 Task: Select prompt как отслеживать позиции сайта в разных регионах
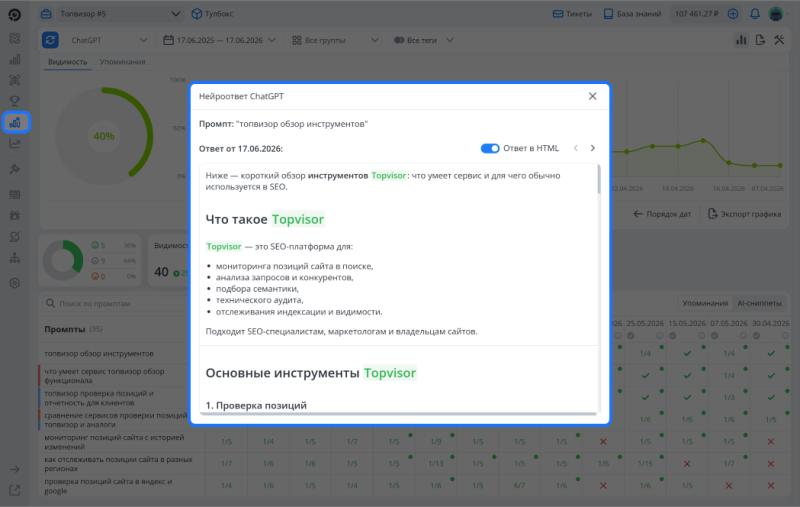pos(118,464)
